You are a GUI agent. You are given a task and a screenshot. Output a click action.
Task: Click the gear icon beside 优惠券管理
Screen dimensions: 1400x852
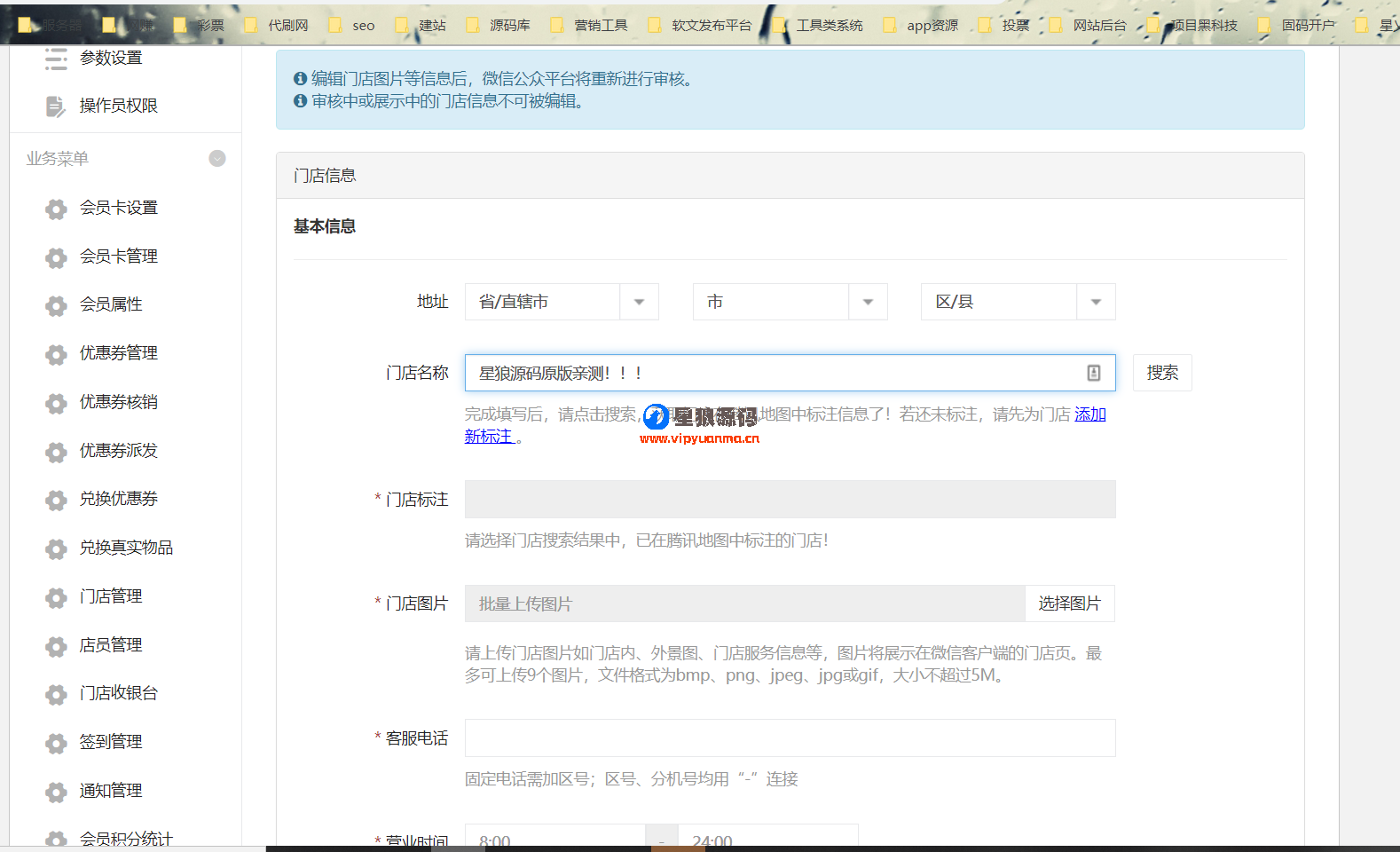[56, 354]
